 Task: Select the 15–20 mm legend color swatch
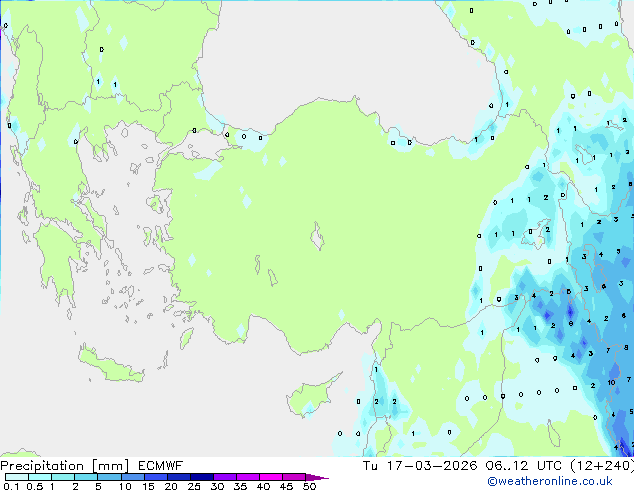[156, 477]
